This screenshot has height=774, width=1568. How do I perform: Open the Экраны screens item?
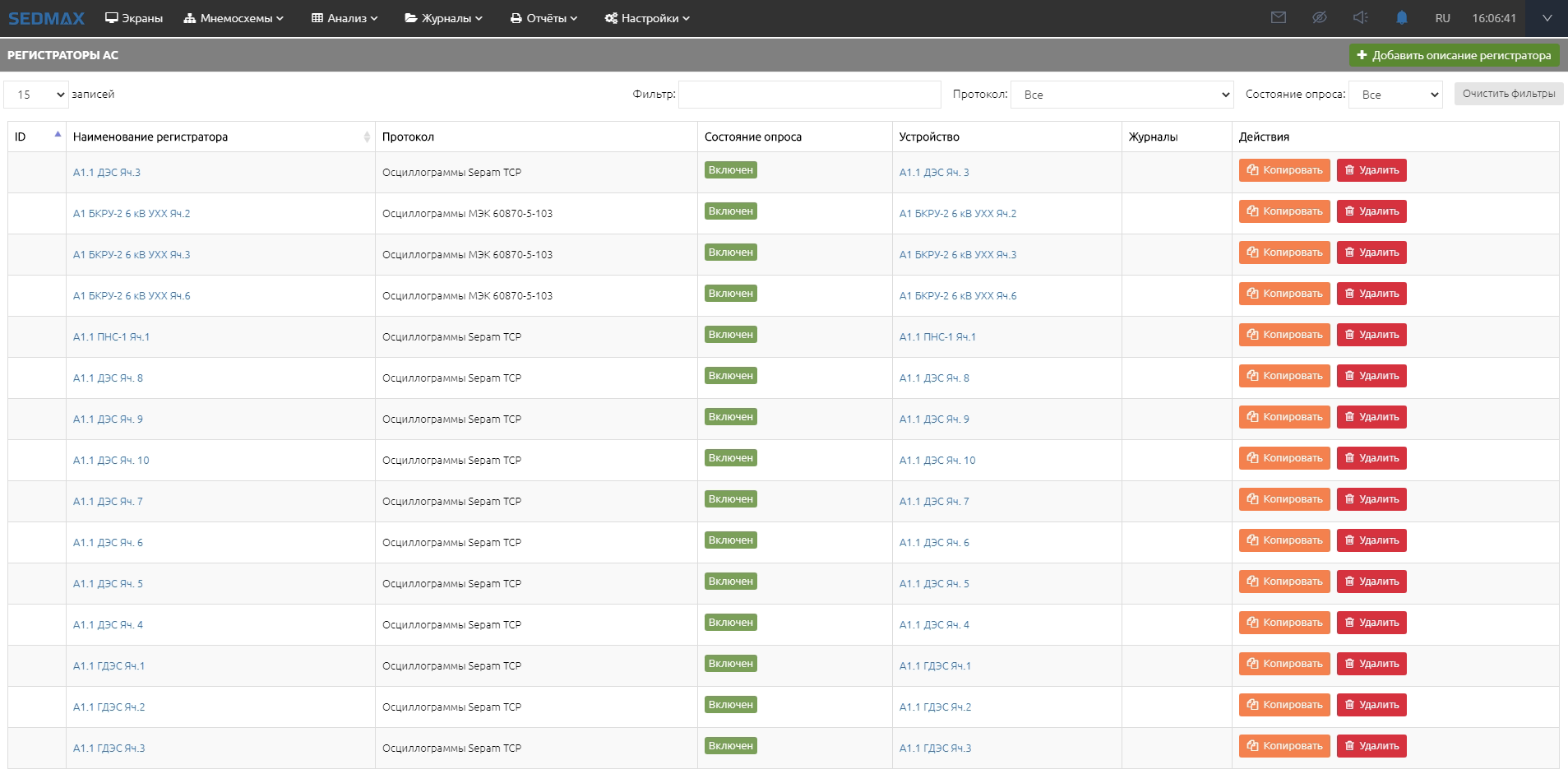pyautogui.click(x=134, y=18)
